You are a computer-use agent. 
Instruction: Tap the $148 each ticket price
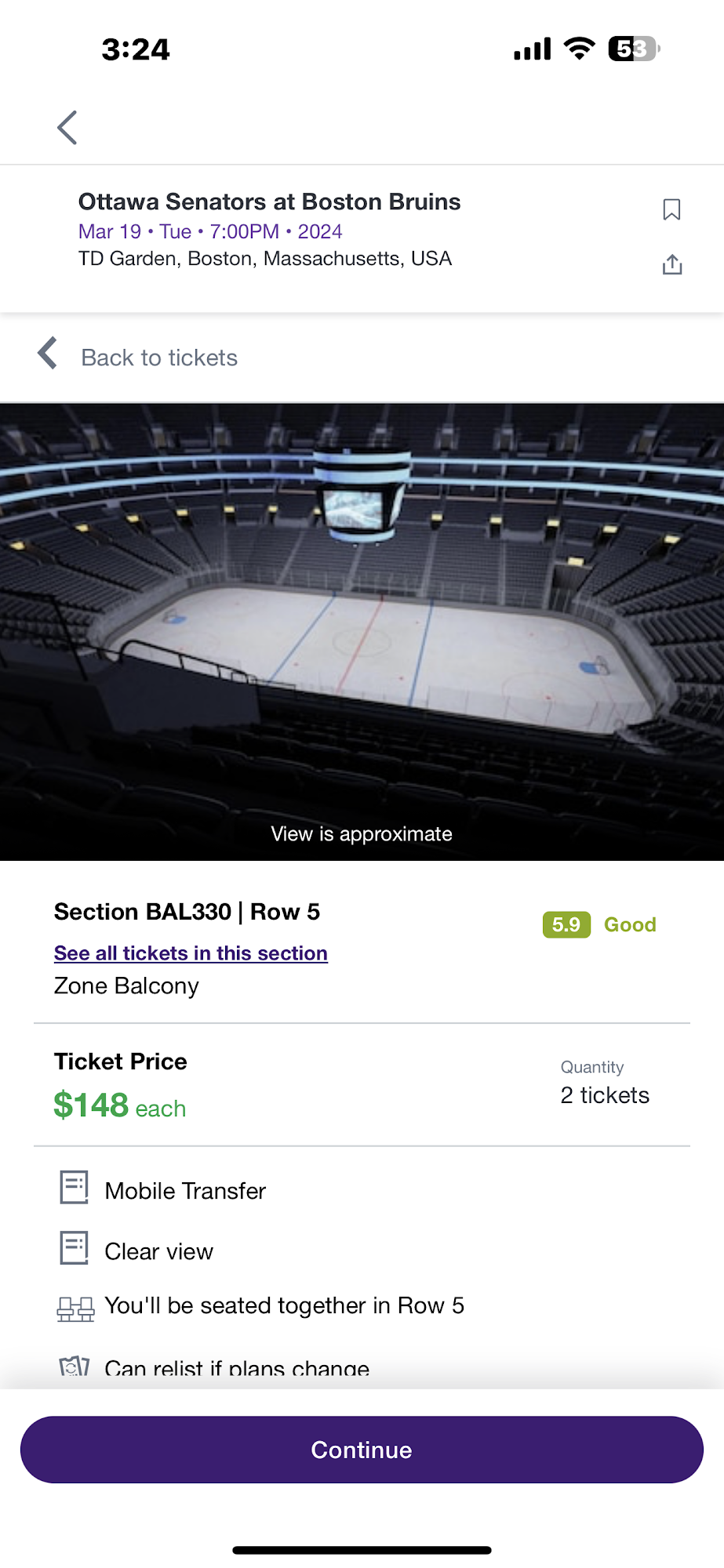click(120, 1106)
